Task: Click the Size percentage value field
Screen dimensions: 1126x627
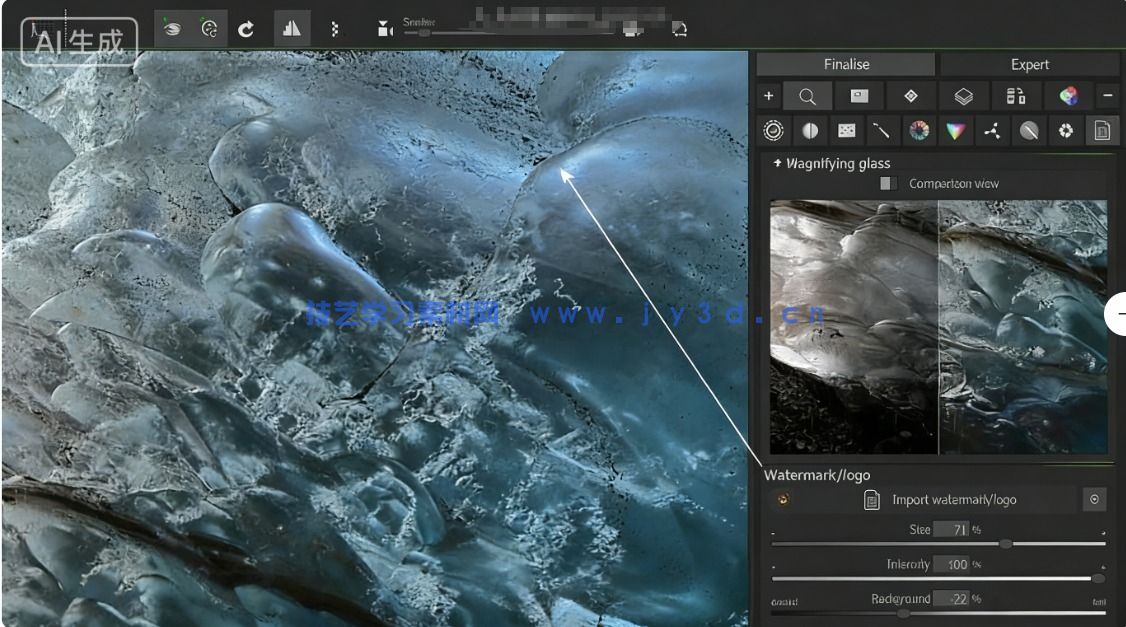Action: coord(953,530)
